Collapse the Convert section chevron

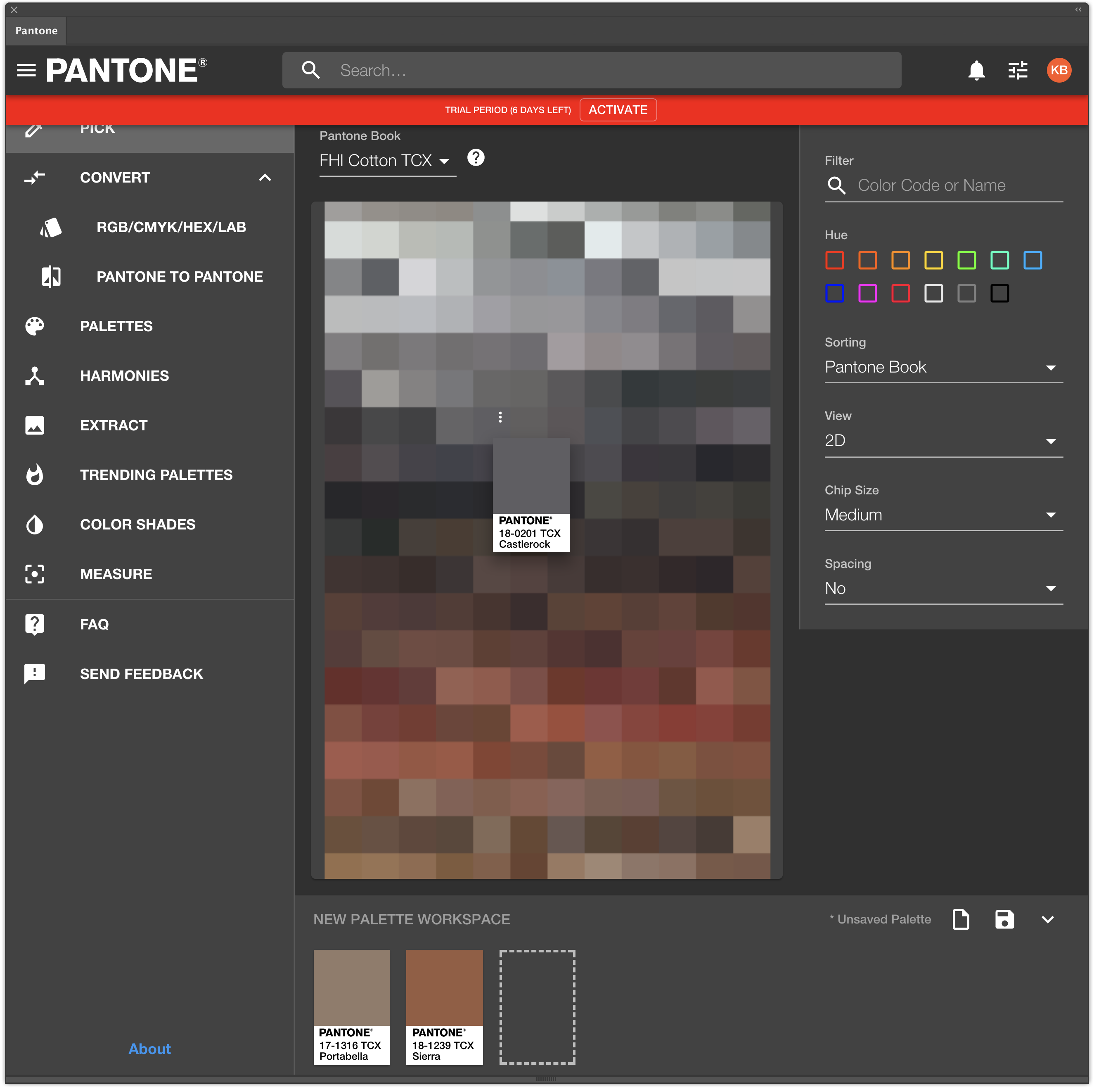pyautogui.click(x=265, y=177)
